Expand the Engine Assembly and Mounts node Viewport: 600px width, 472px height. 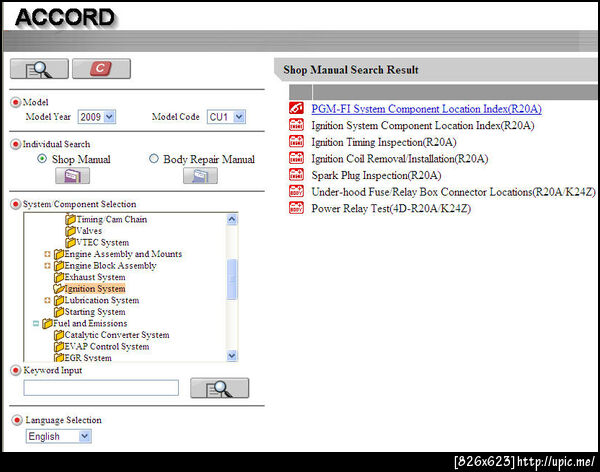pos(47,254)
